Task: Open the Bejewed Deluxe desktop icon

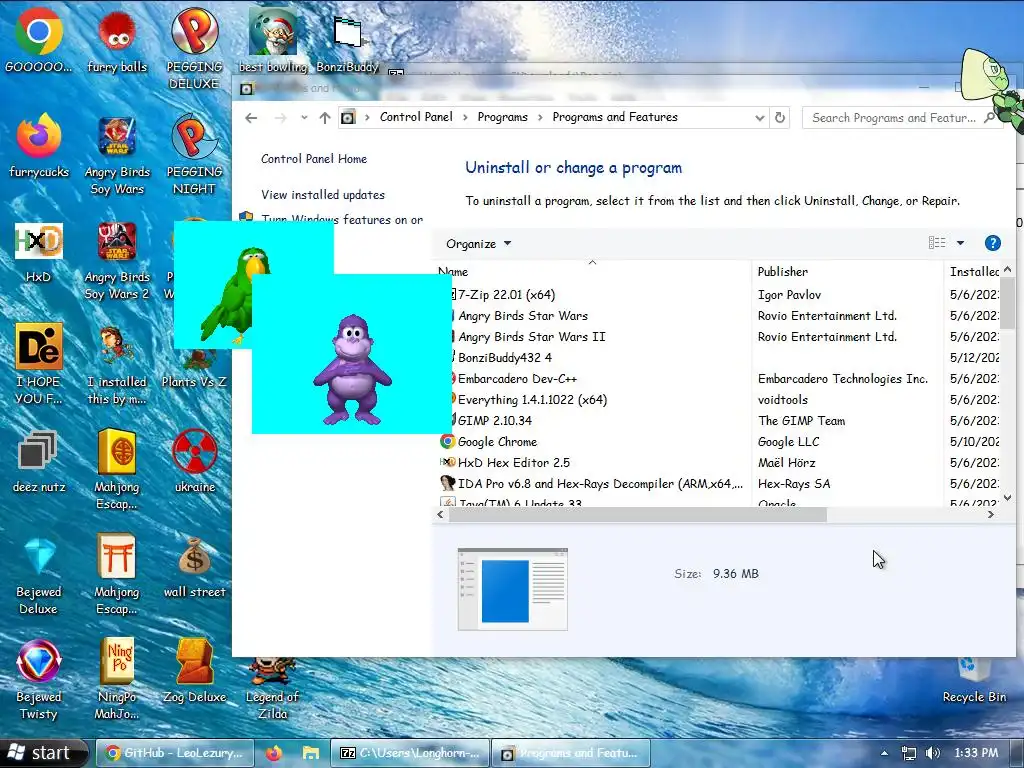Action: (39, 575)
